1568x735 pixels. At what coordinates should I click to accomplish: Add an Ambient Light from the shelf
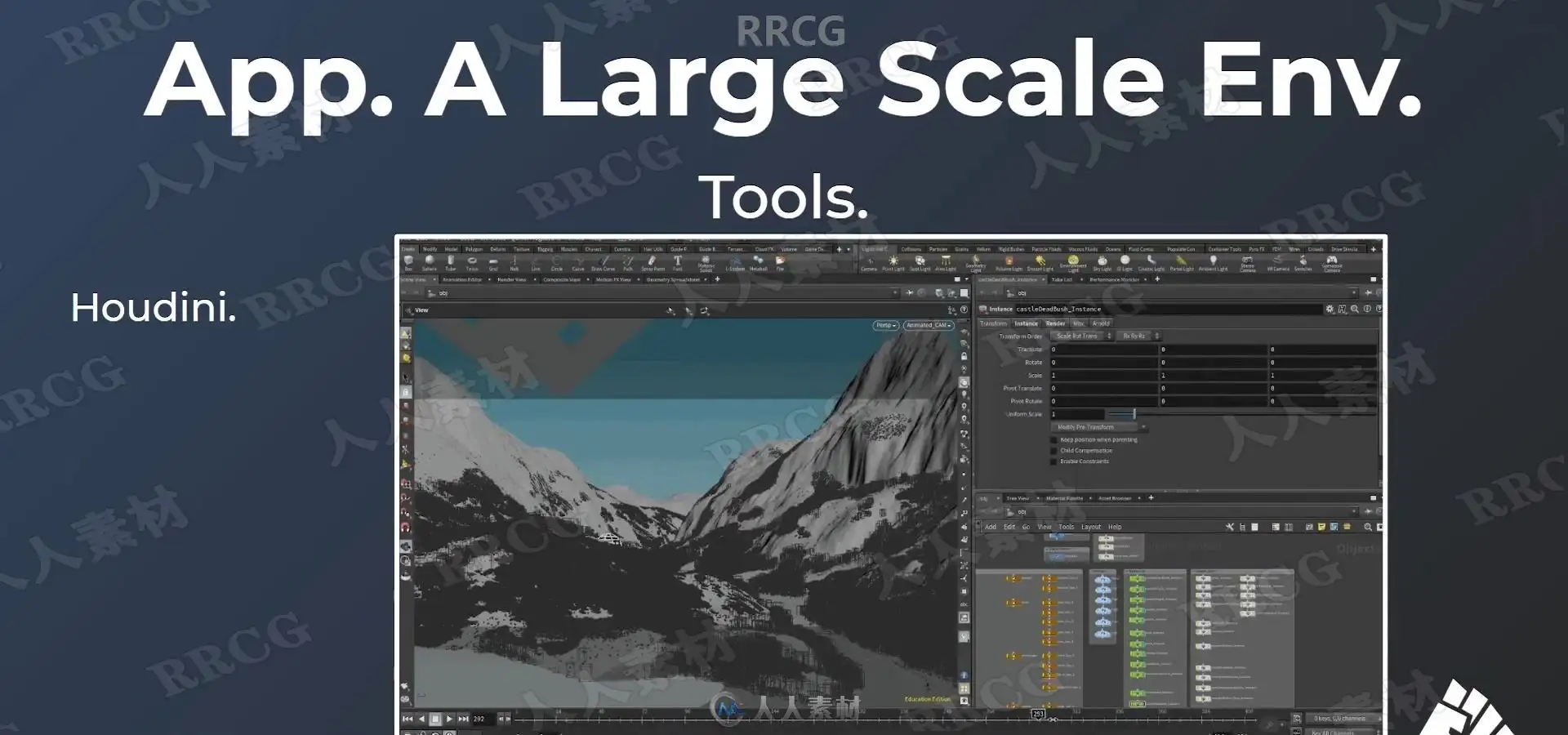(1213, 263)
